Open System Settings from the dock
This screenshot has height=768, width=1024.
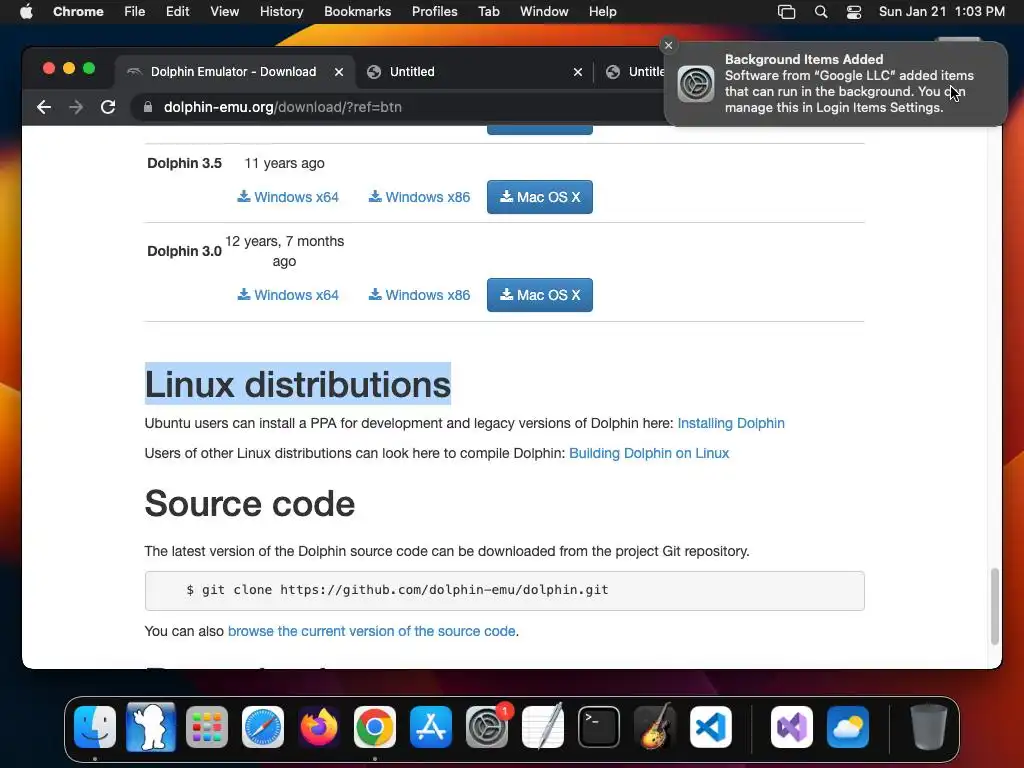[487, 727]
